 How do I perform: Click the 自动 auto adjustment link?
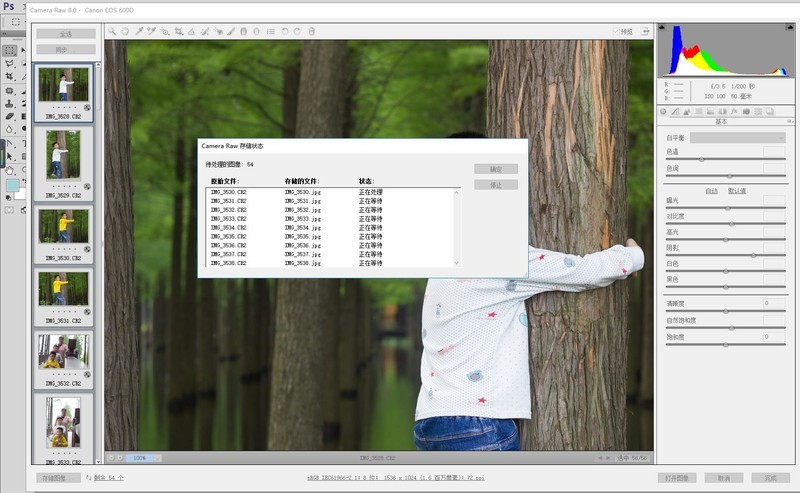coord(711,190)
